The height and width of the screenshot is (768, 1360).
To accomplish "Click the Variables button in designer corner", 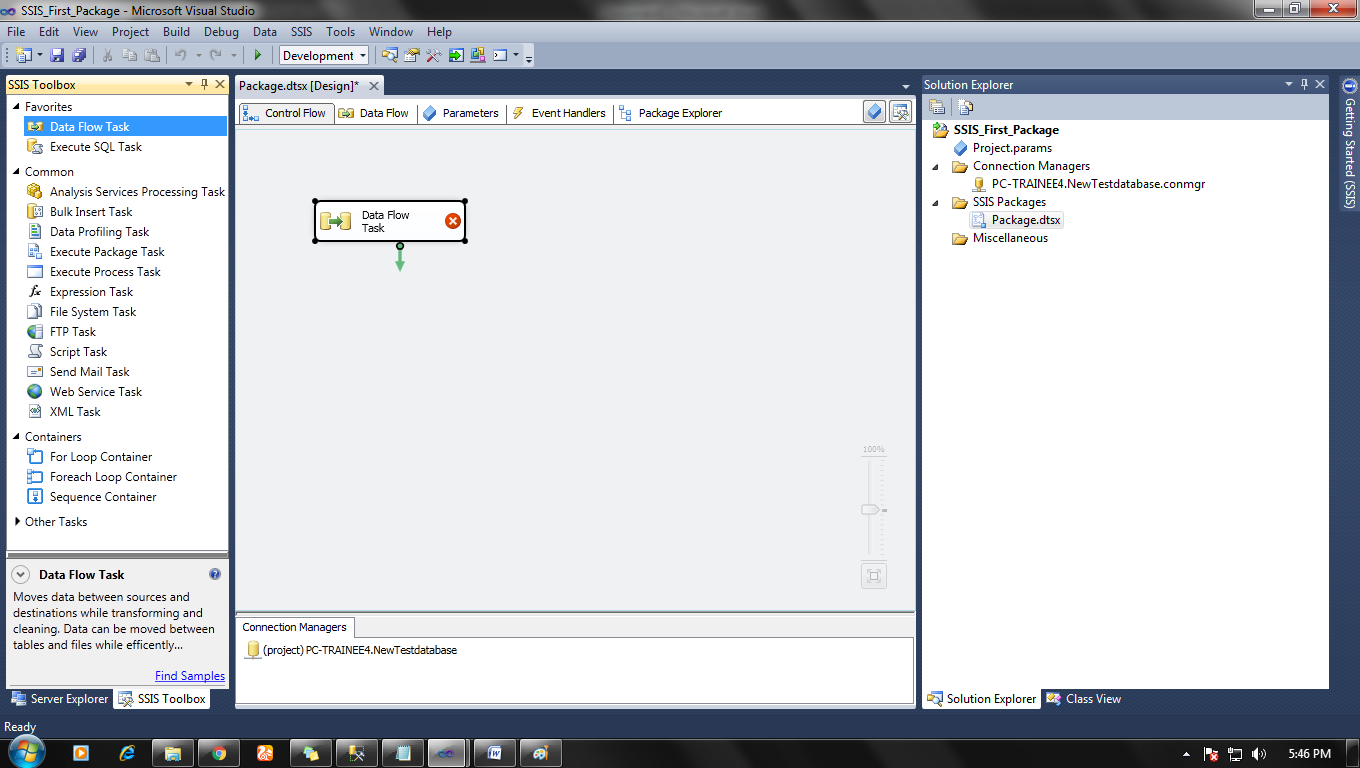I will pos(875,112).
